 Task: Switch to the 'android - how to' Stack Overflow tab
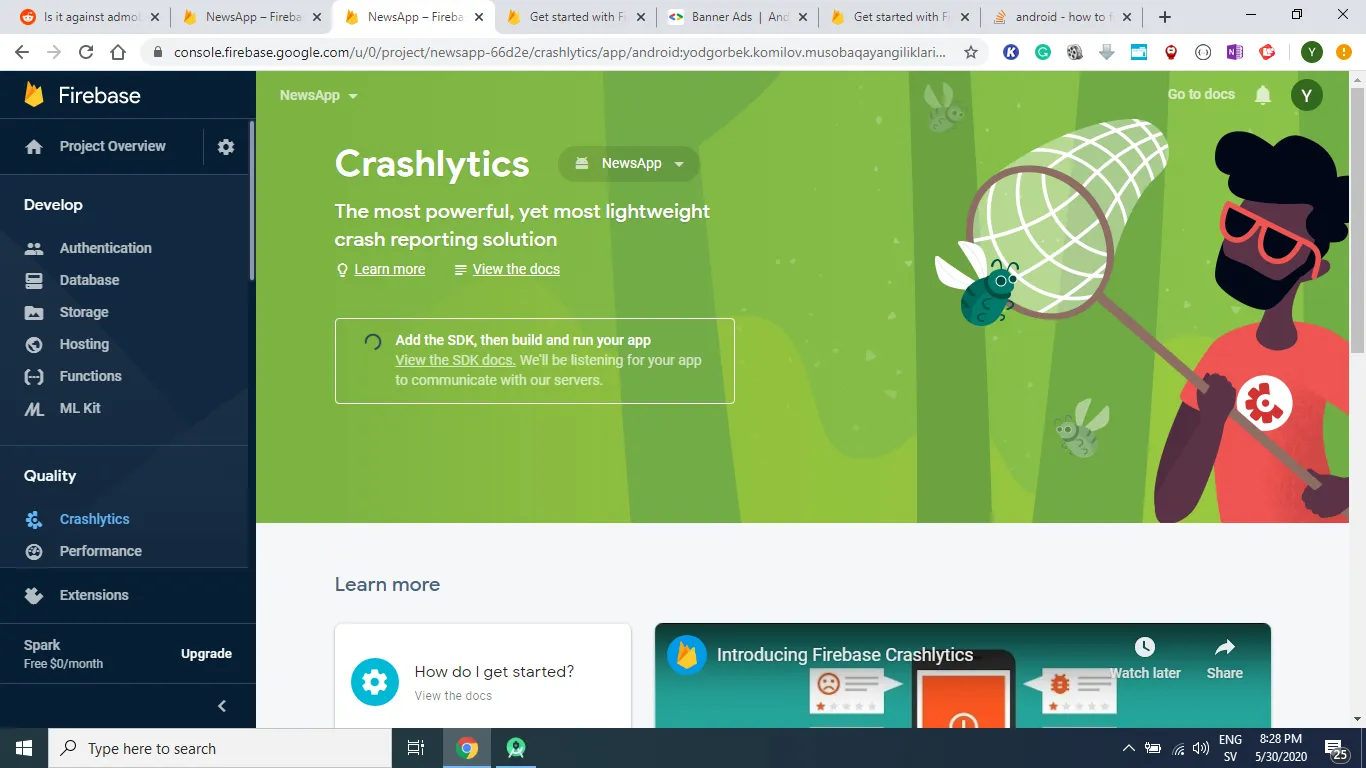pos(1062,17)
